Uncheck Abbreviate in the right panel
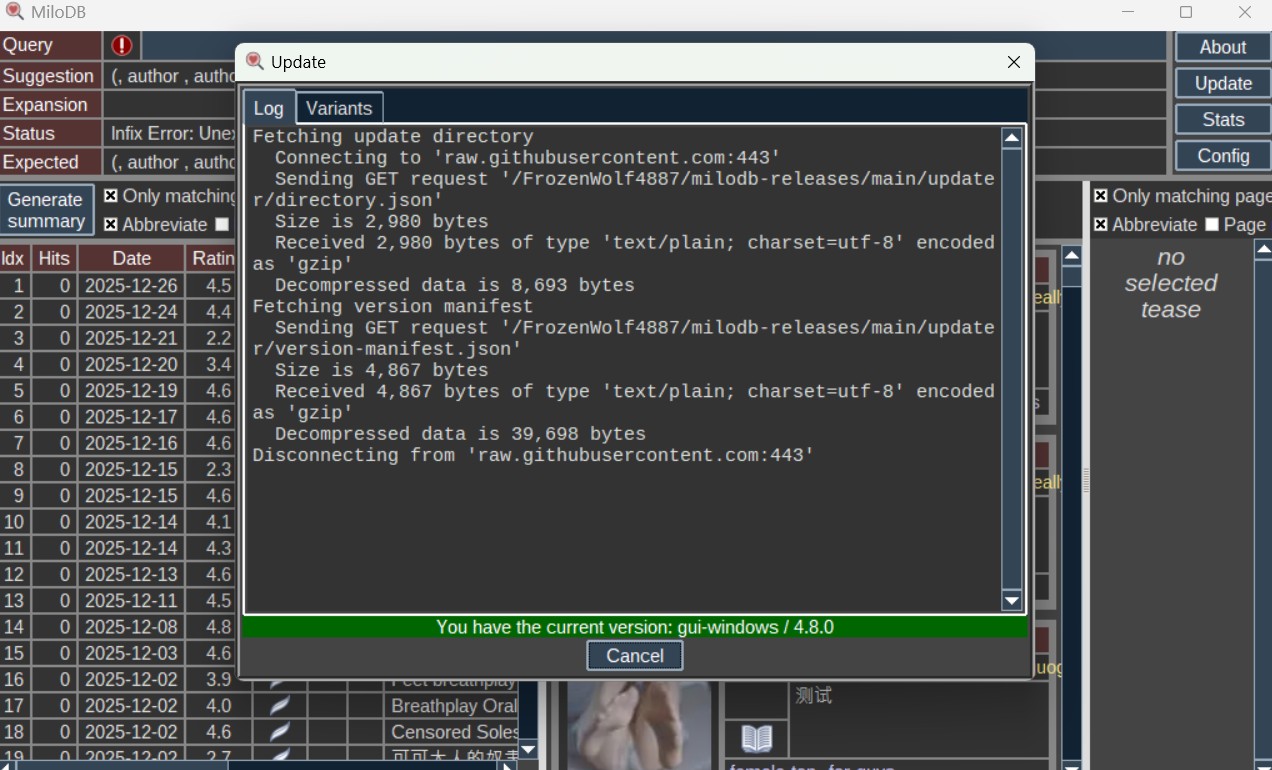Screen dimensions: 1272x770 (1101, 224)
